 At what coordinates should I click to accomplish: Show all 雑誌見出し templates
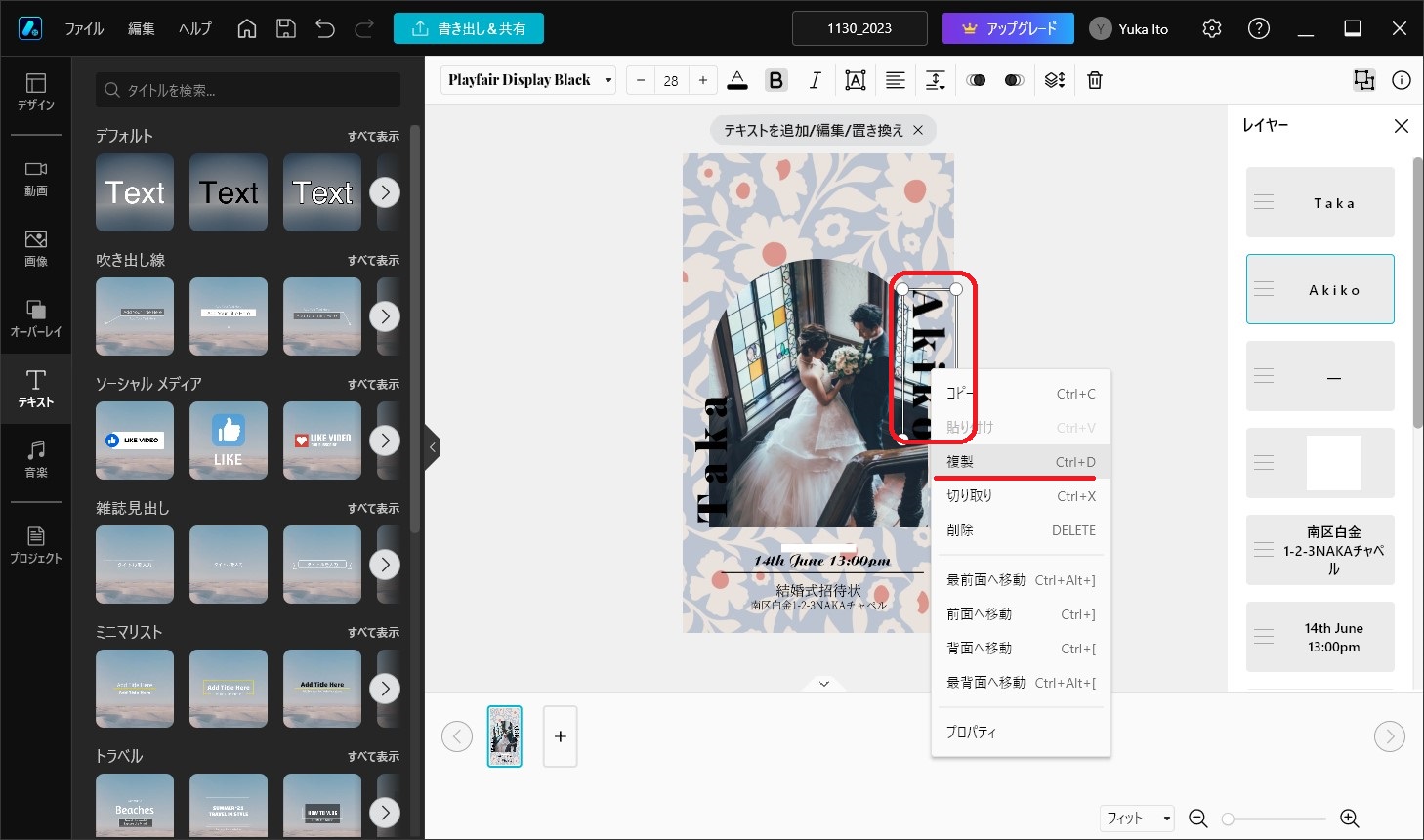(x=374, y=508)
